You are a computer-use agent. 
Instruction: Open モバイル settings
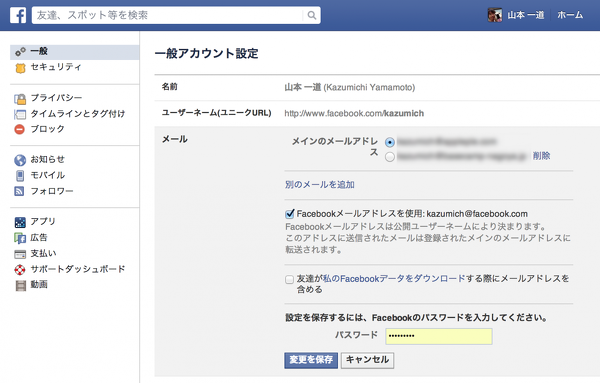pyautogui.click(x=48, y=175)
